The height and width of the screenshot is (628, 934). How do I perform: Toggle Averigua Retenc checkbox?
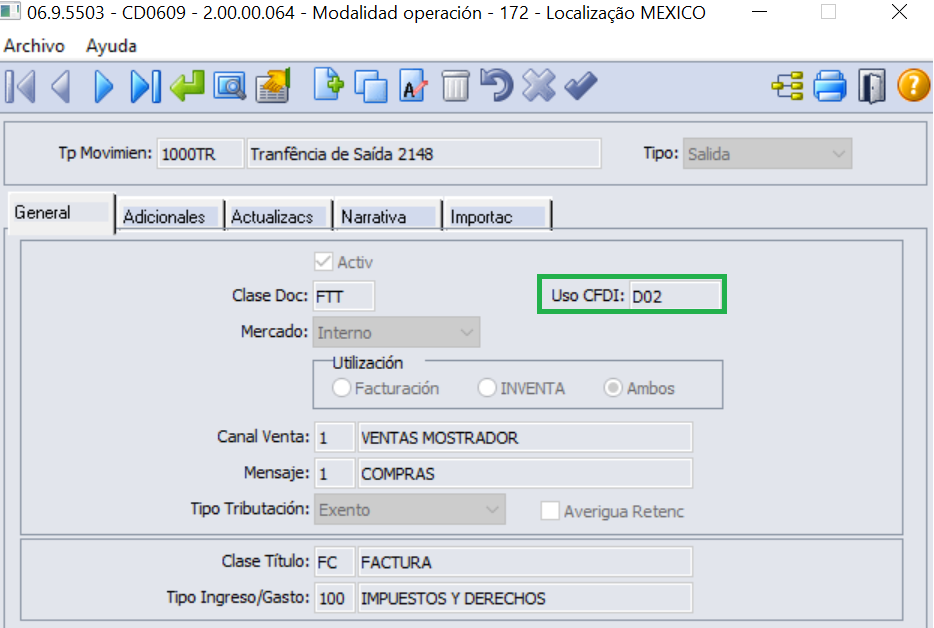pyautogui.click(x=550, y=511)
